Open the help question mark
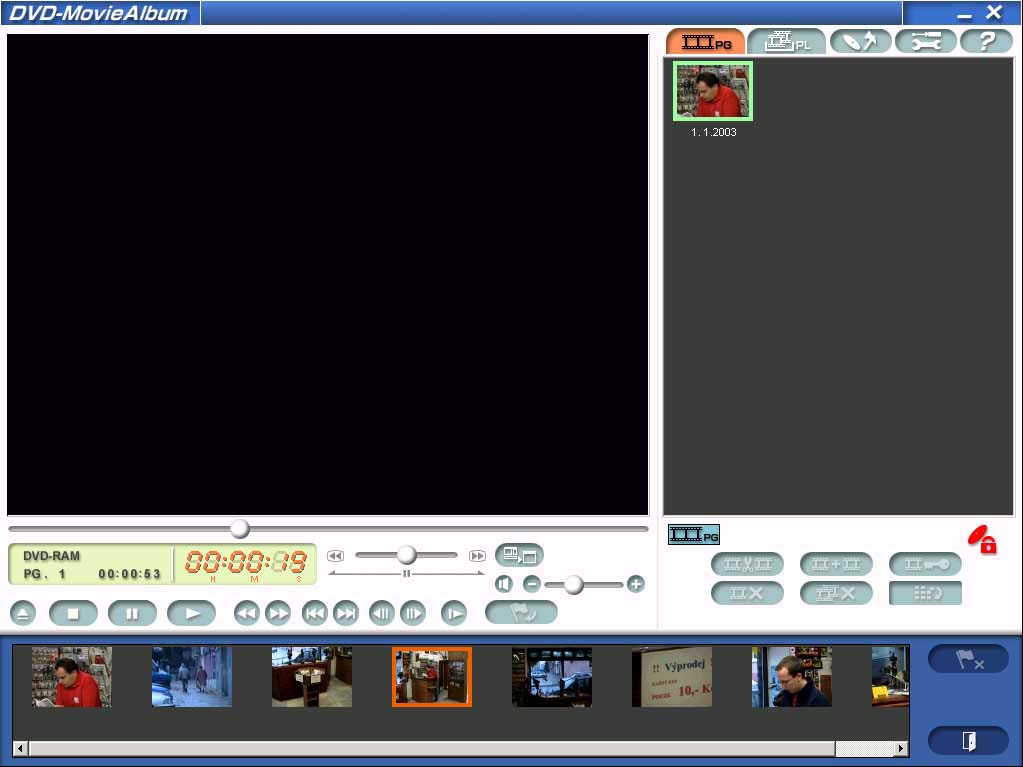 pyautogui.click(x=986, y=41)
